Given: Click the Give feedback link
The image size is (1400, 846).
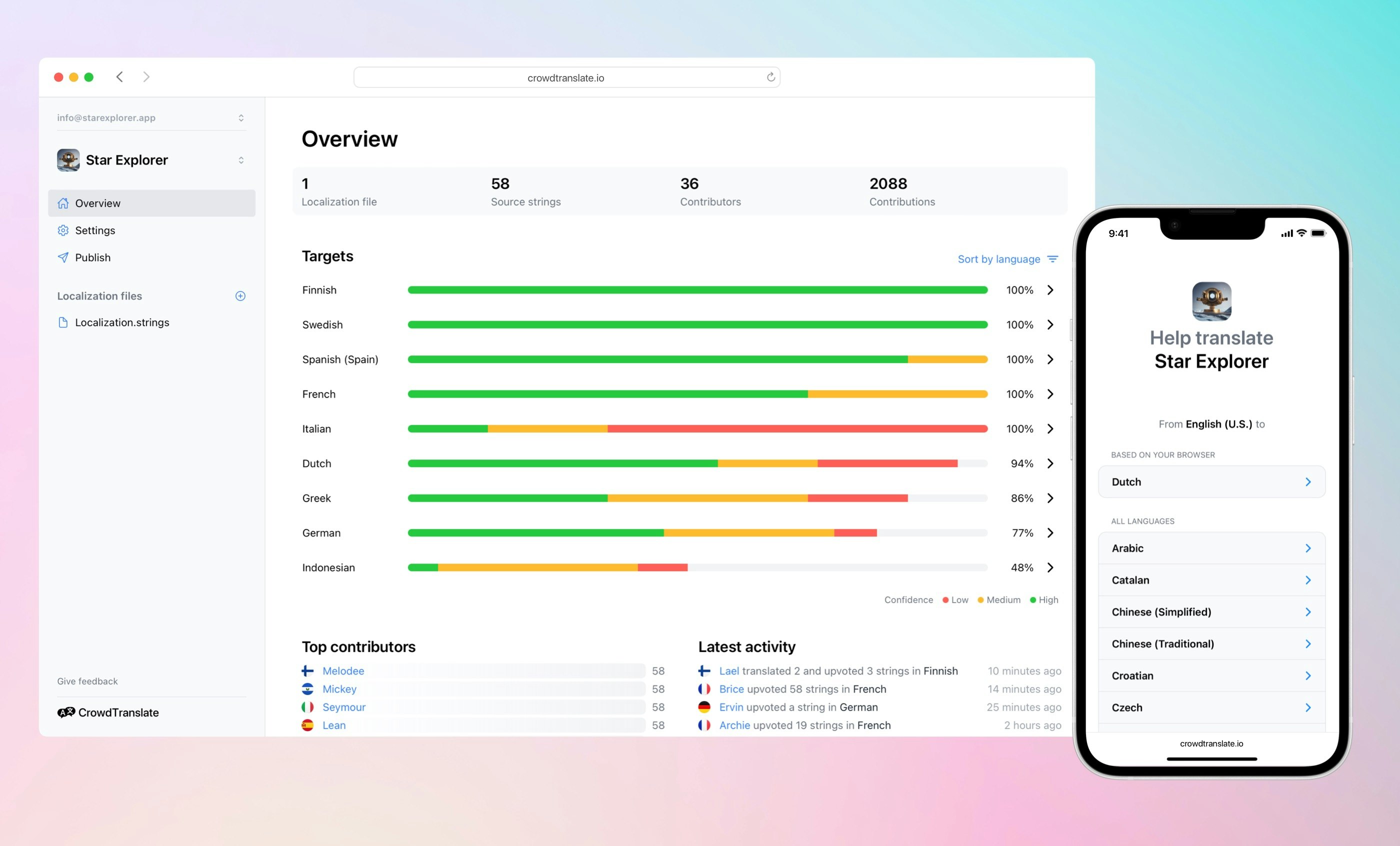Looking at the screenshot, I should 87,680.
